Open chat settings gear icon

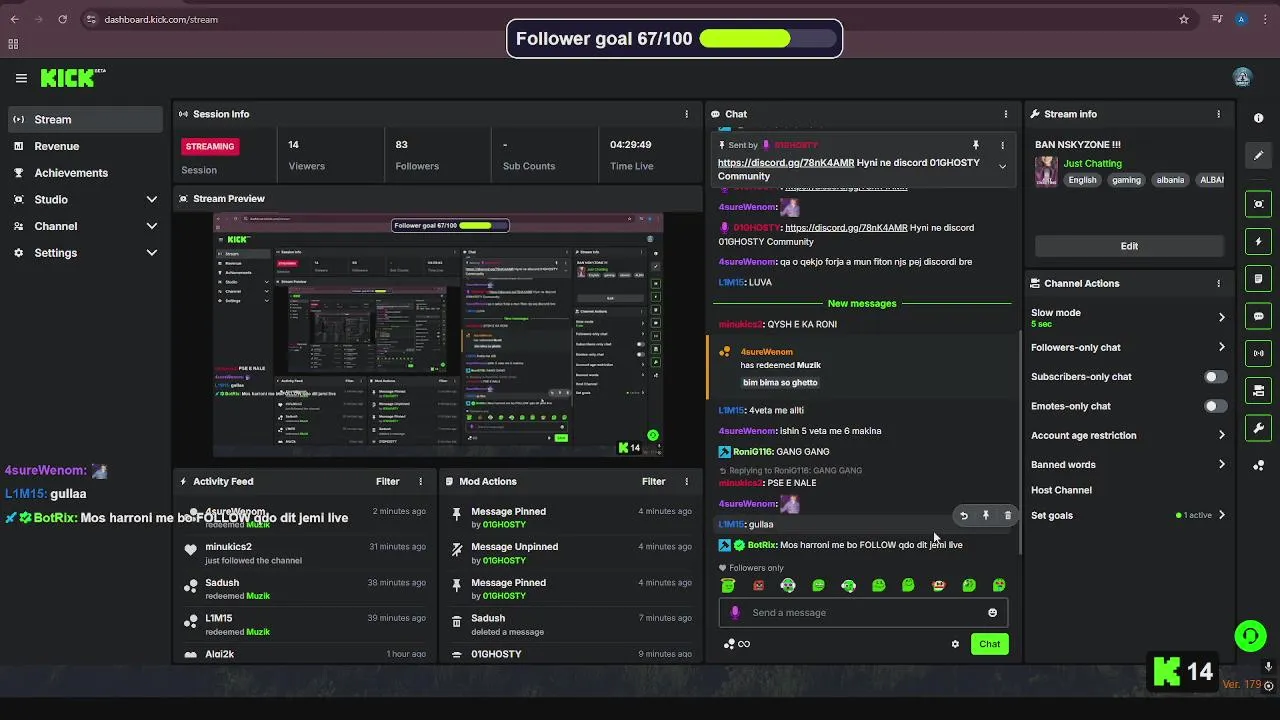point(955,644)
